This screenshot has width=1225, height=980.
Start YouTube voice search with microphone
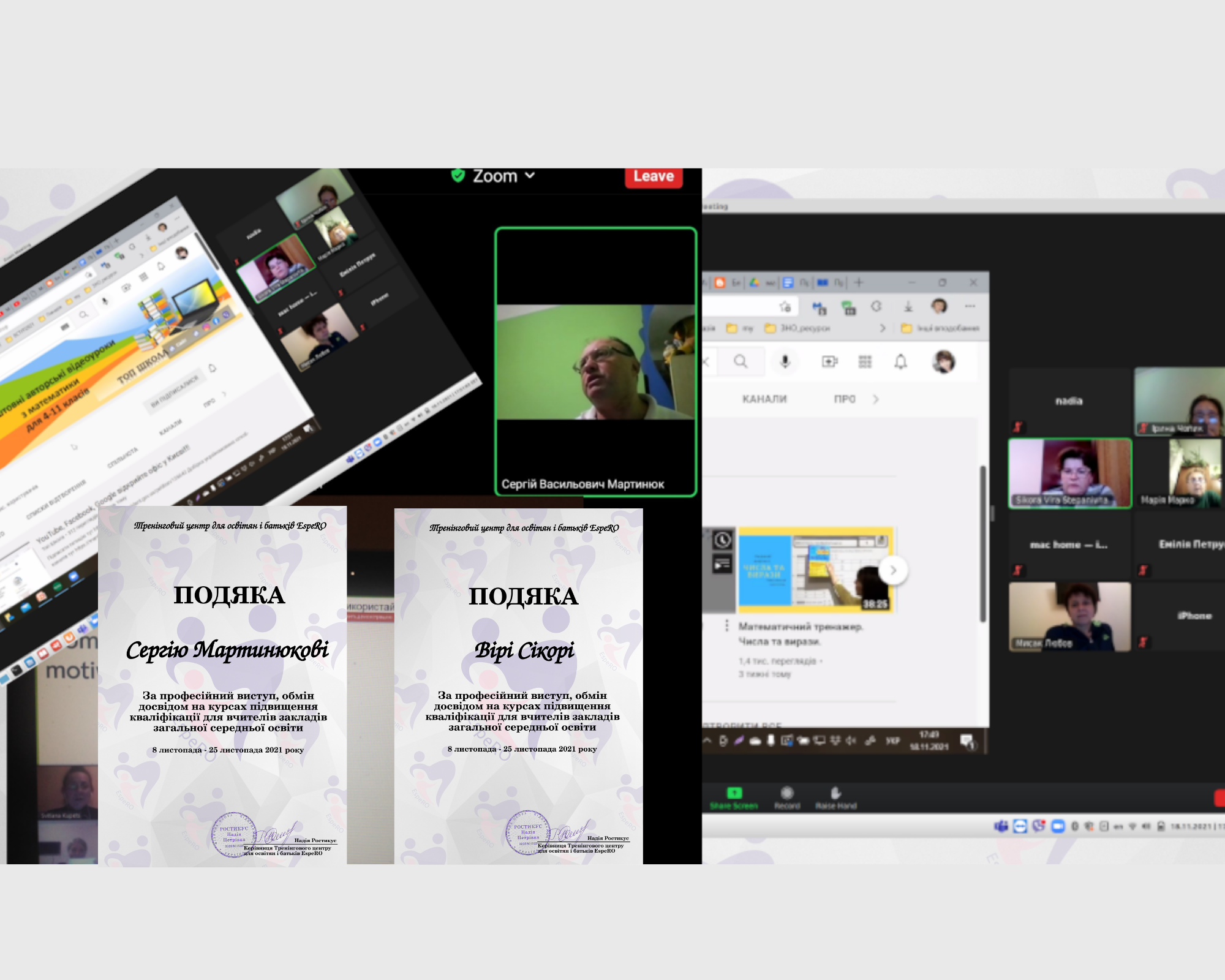(x=785, y=361)
